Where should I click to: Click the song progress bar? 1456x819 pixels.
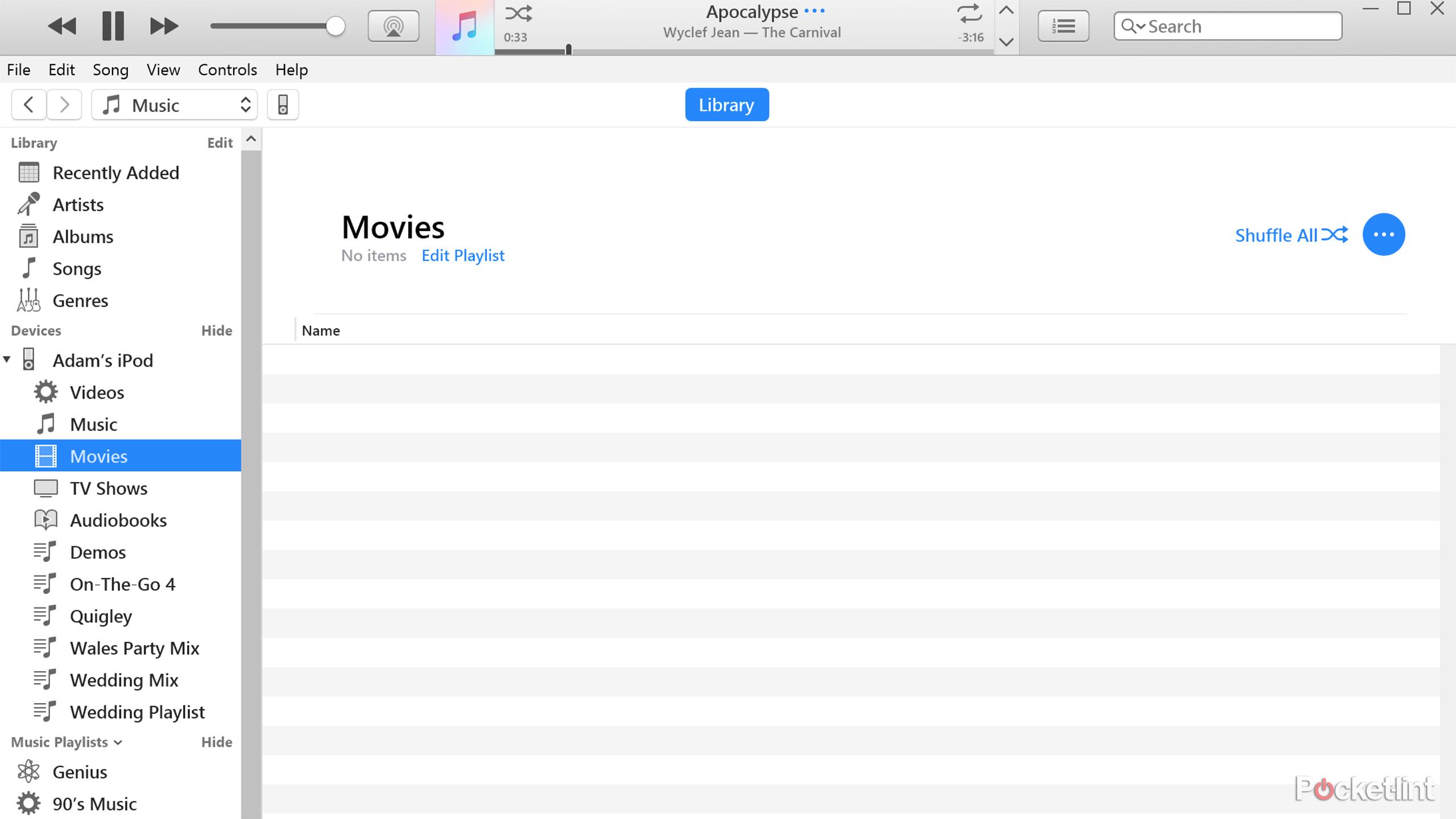(744, 51)
